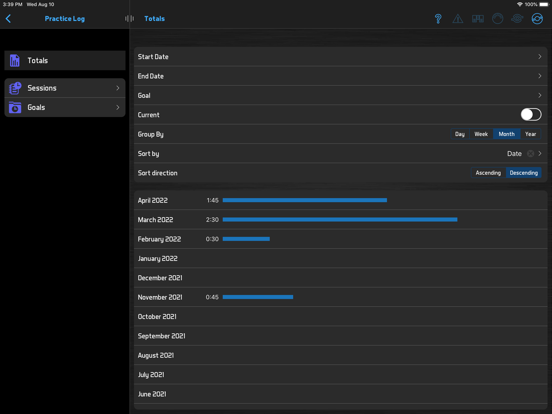552x414 pixels.
Task: Tap the 2:30 total for March
Action: point(212,220)
